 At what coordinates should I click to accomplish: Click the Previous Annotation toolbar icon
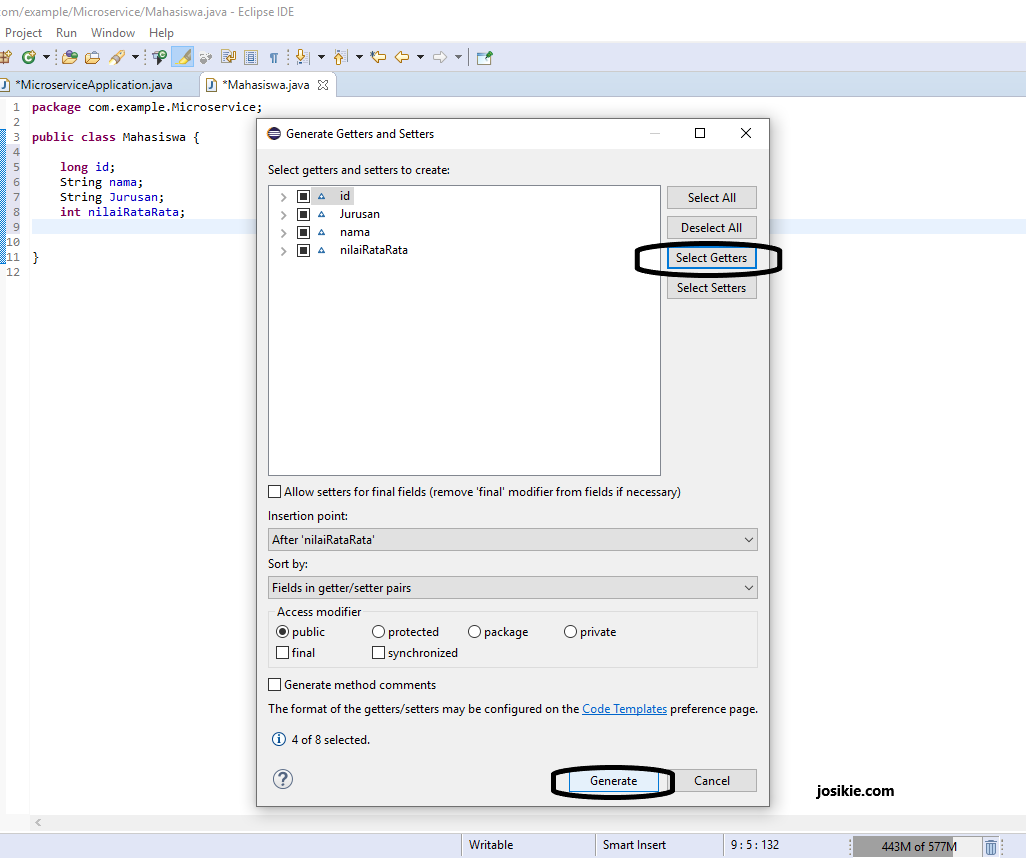pos(339,57)
